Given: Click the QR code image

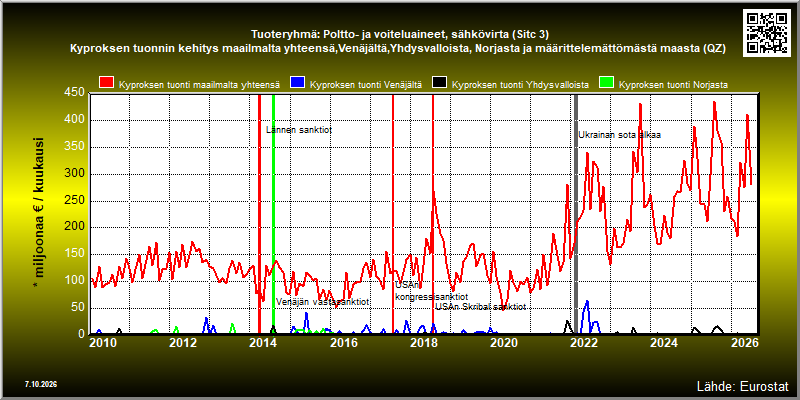Looking at the screenshot, I should (768, 32).
